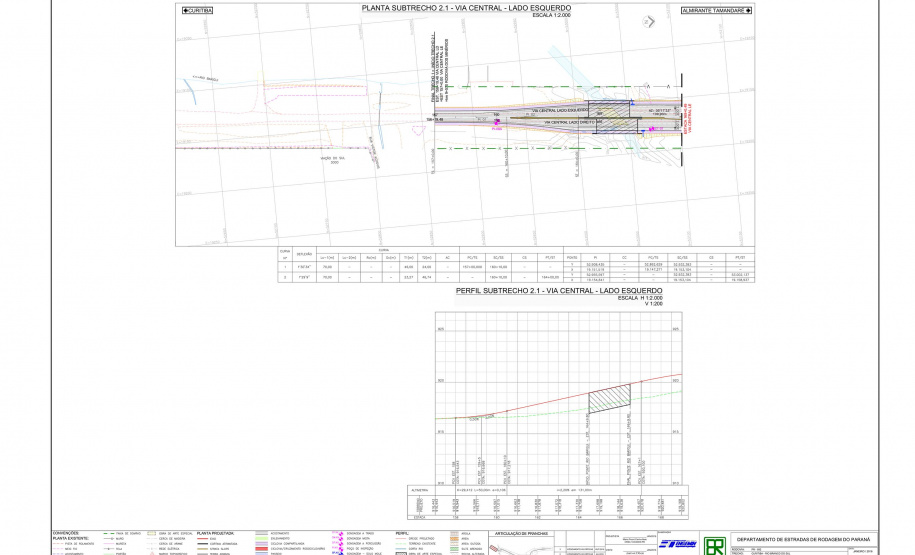Click the ALMIRANTE TAMANDARÉ direction arrow label
This screenshot has width=915, height=555.
pyautogui.click(x=716, y=10)
